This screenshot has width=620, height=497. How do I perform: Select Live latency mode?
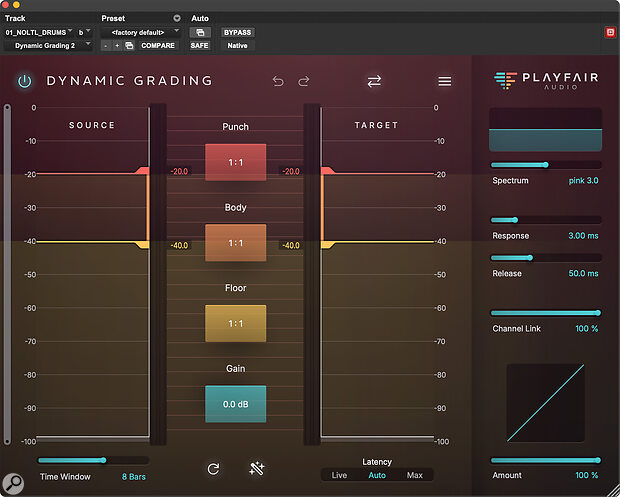(339, 475)
